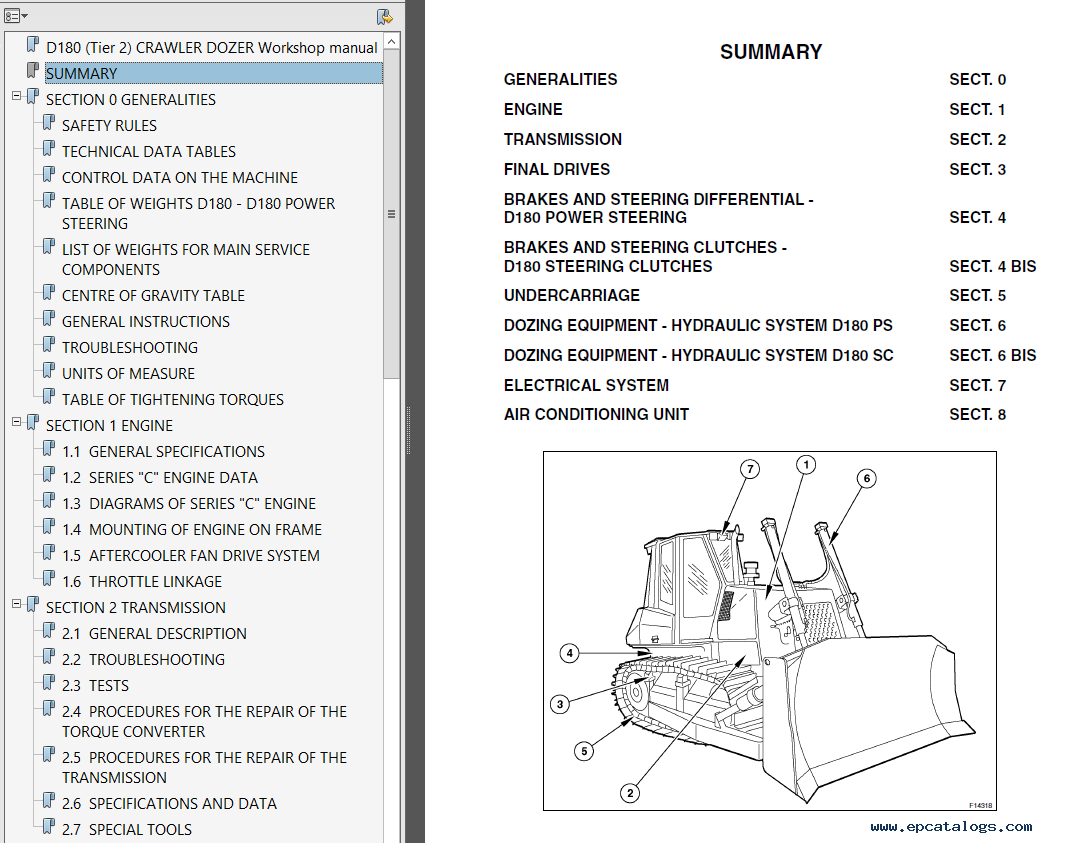
Task: Go to 2.3 TESTS bookmark
Action: (95, 686)
